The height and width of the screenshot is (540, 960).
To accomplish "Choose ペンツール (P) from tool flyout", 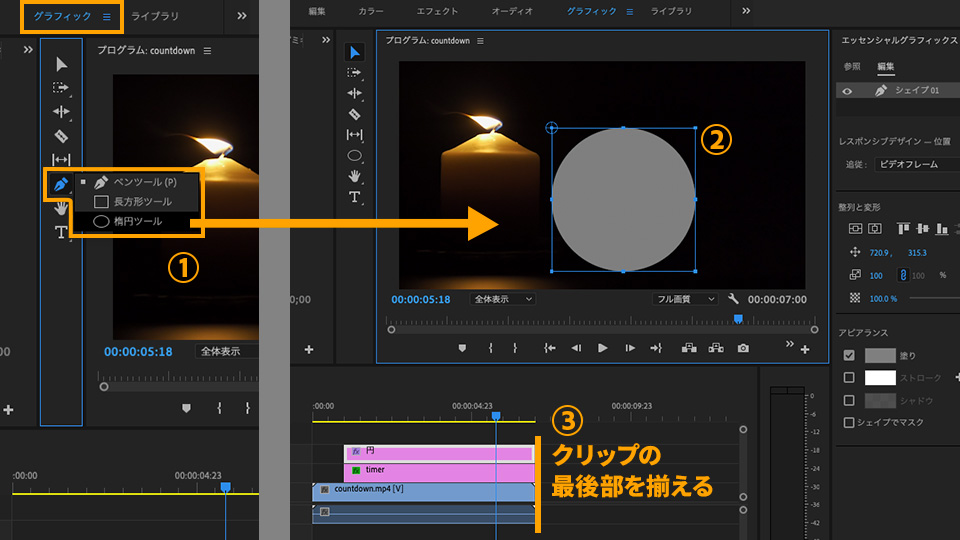I will pyautogui.click(x=137, y=182).
